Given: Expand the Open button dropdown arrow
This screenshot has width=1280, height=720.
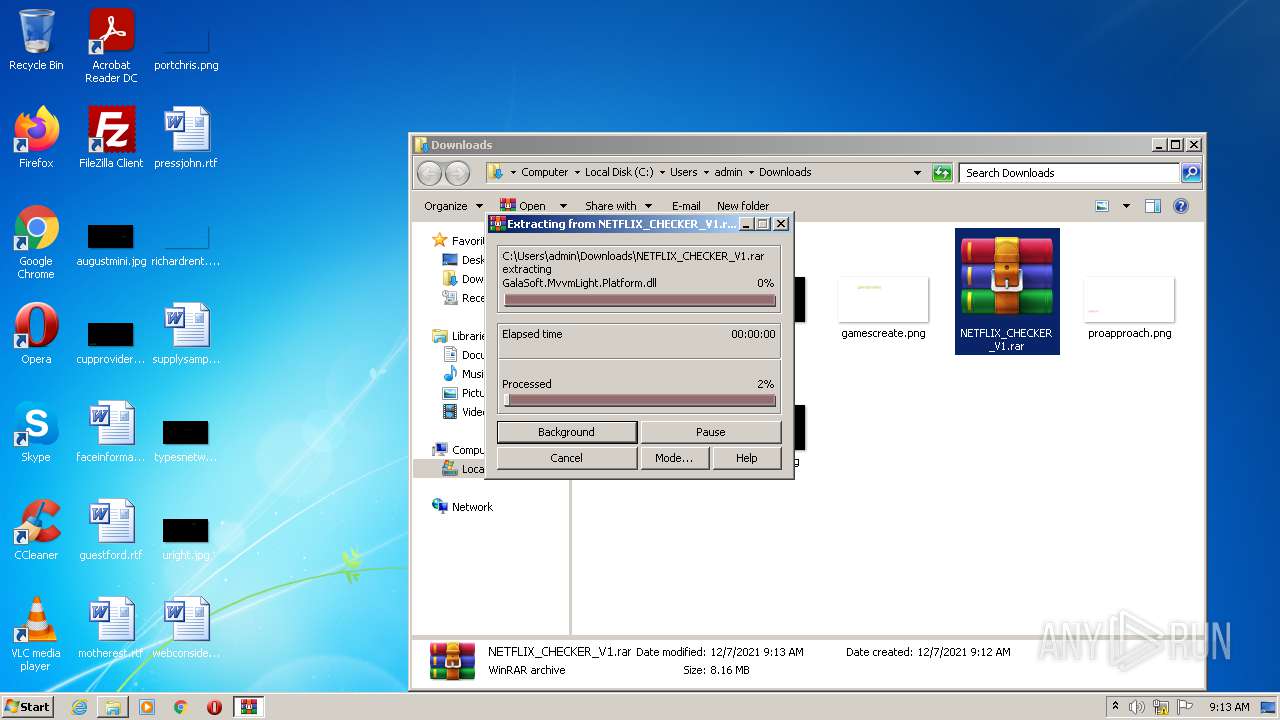Looking at the screenshot, I should point(563,206).
